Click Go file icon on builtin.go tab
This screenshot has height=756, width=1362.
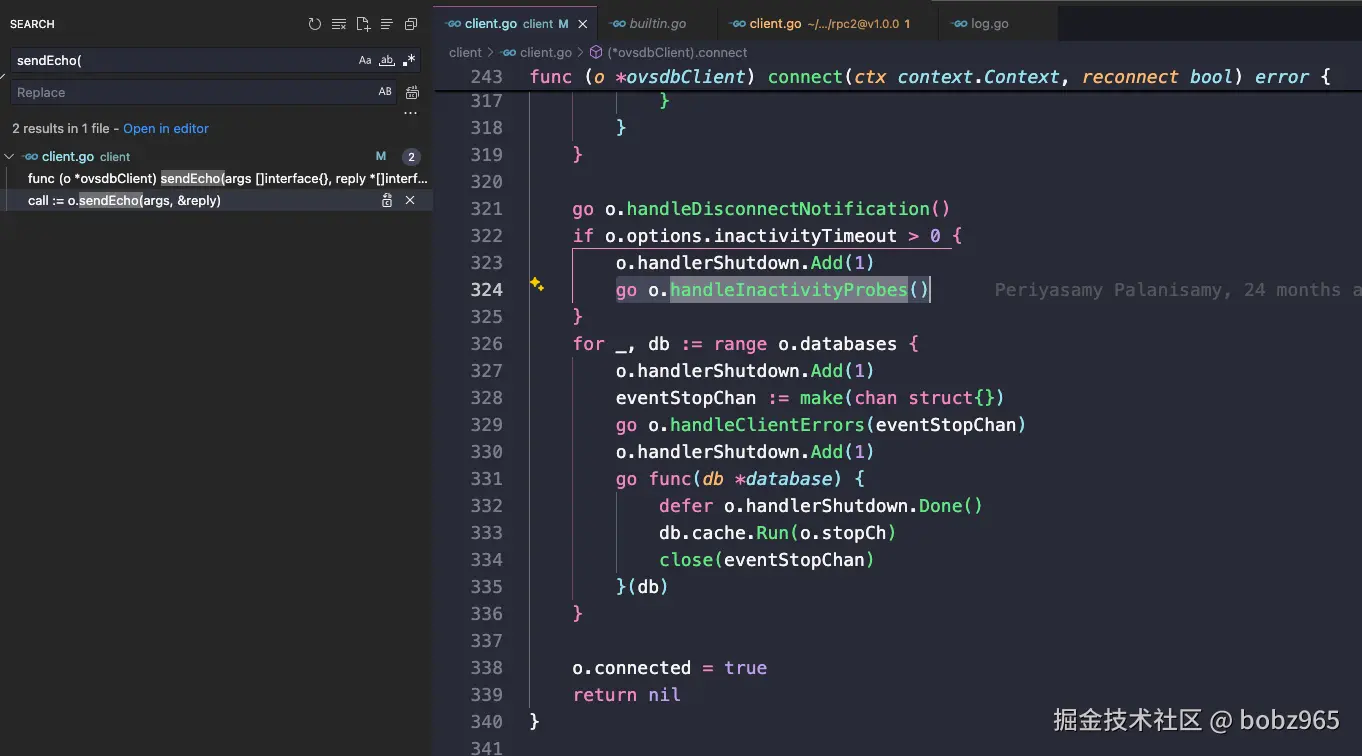click(617, 23)
